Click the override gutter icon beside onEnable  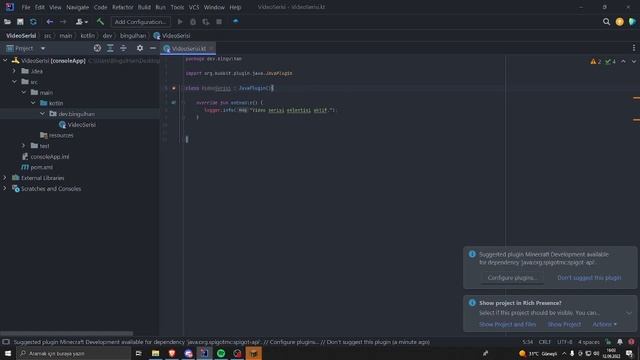(x=173, y=103)
